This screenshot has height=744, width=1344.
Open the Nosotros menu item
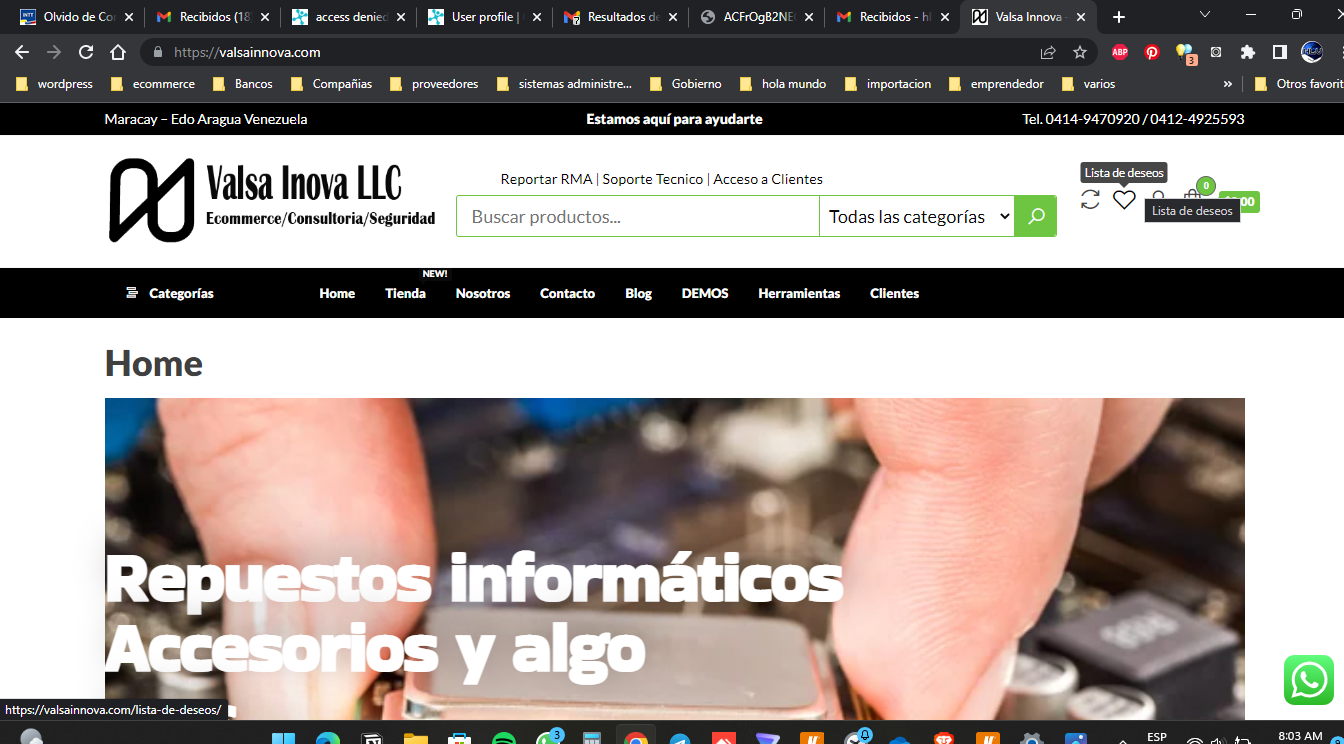[x=483, y=293]
